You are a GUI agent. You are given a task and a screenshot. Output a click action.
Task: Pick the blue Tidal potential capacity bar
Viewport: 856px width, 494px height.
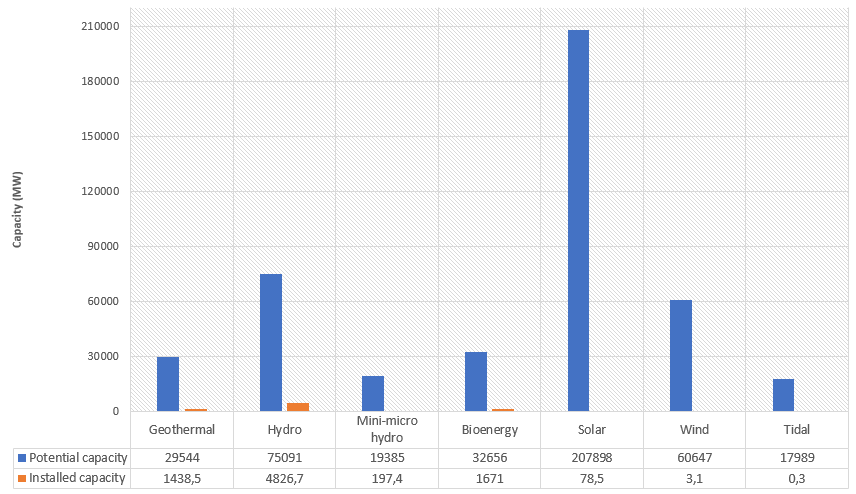point(783,395)
